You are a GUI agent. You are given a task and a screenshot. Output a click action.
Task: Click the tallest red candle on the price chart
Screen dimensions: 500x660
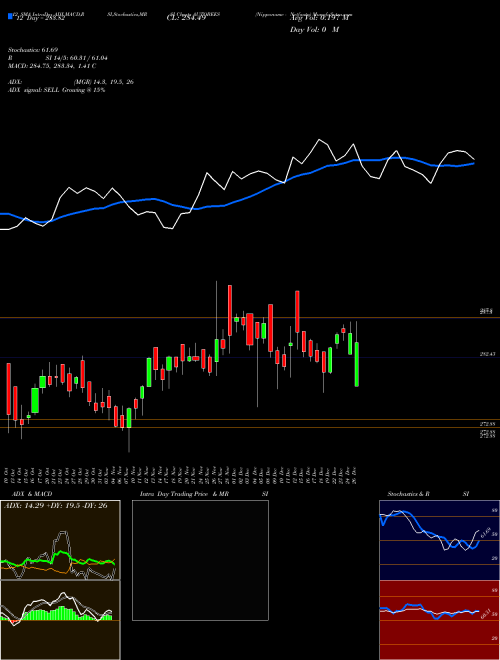pyautogui.click(x=8, y=389)
